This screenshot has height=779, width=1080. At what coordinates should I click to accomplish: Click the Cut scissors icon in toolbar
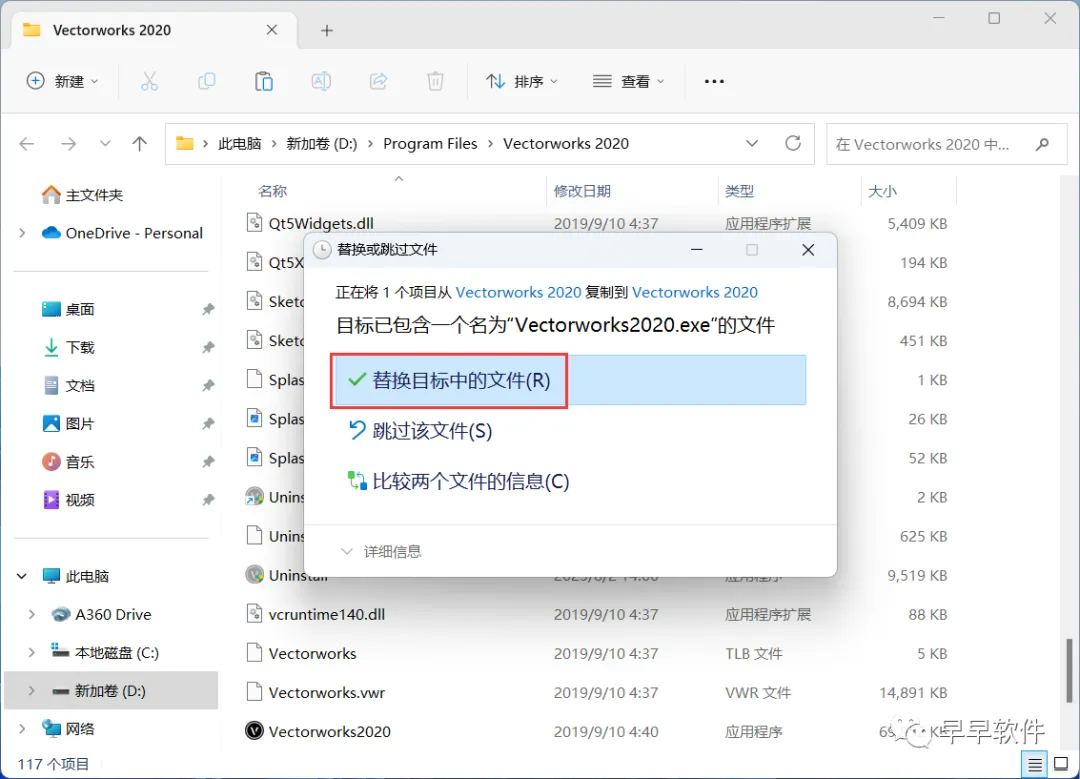click(x=149, y=81)
